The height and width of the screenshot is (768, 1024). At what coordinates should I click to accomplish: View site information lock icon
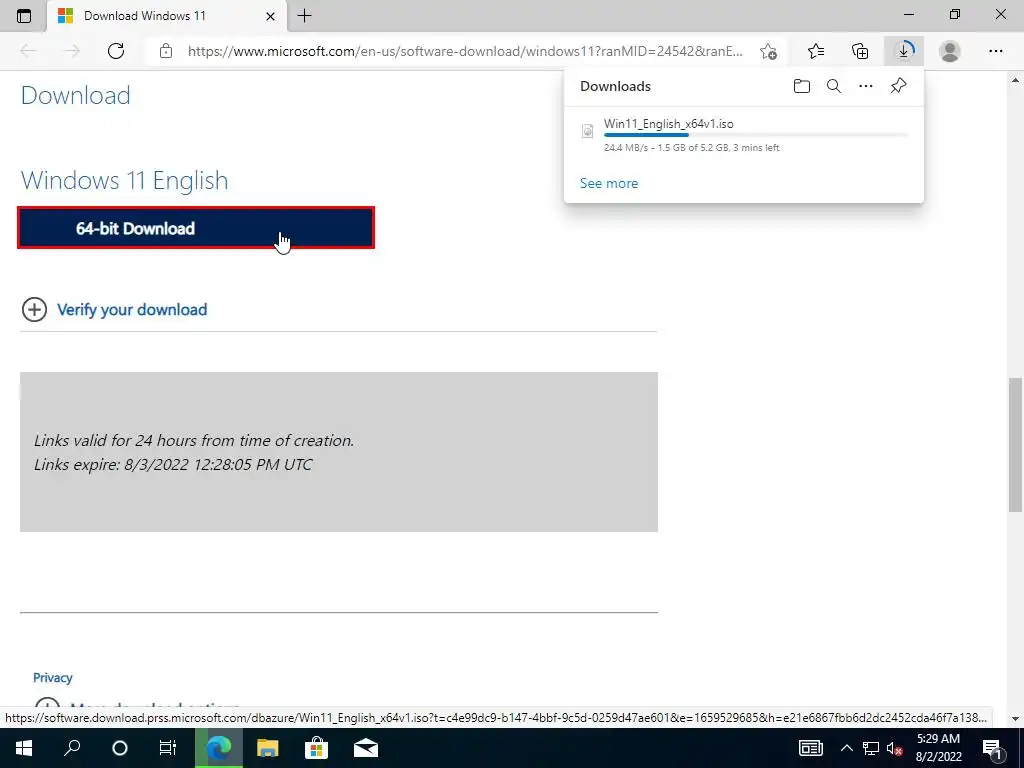point(166,51)
